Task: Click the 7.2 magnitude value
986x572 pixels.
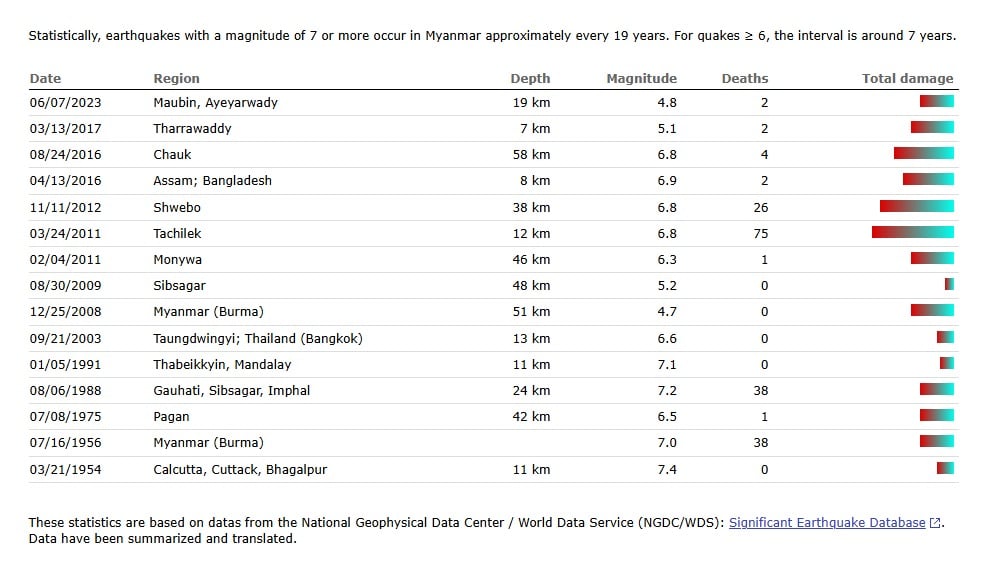Action: (667, 390)
